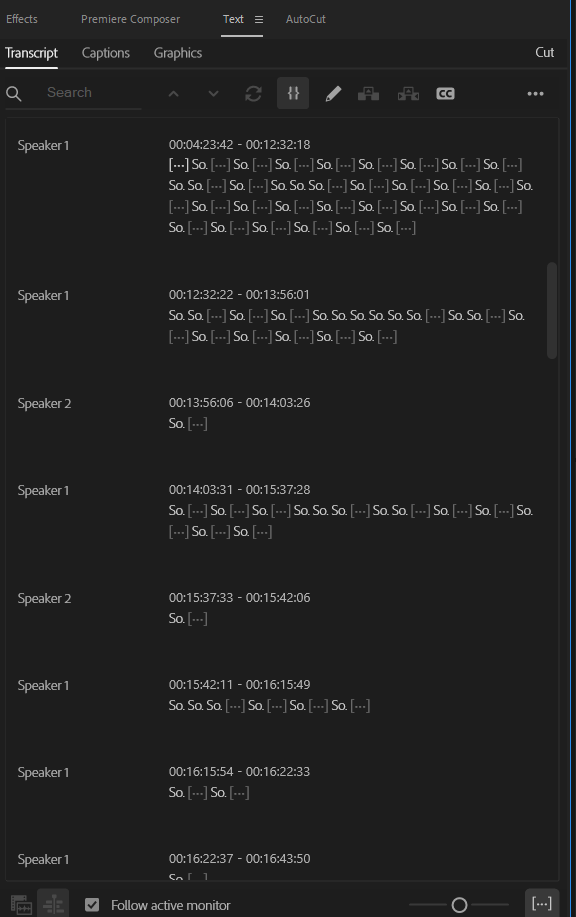Click the Premiere Composer menu item
576x917 pixels.
click(x=130, y=18)
